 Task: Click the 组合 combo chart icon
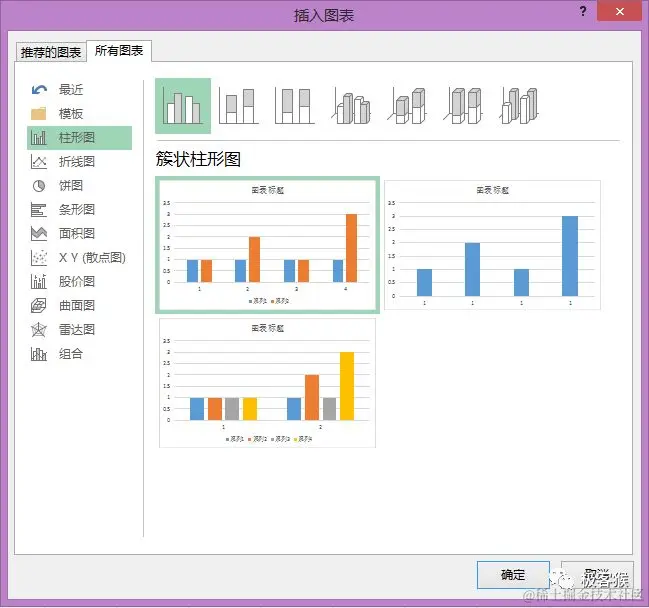coord(38,354)
